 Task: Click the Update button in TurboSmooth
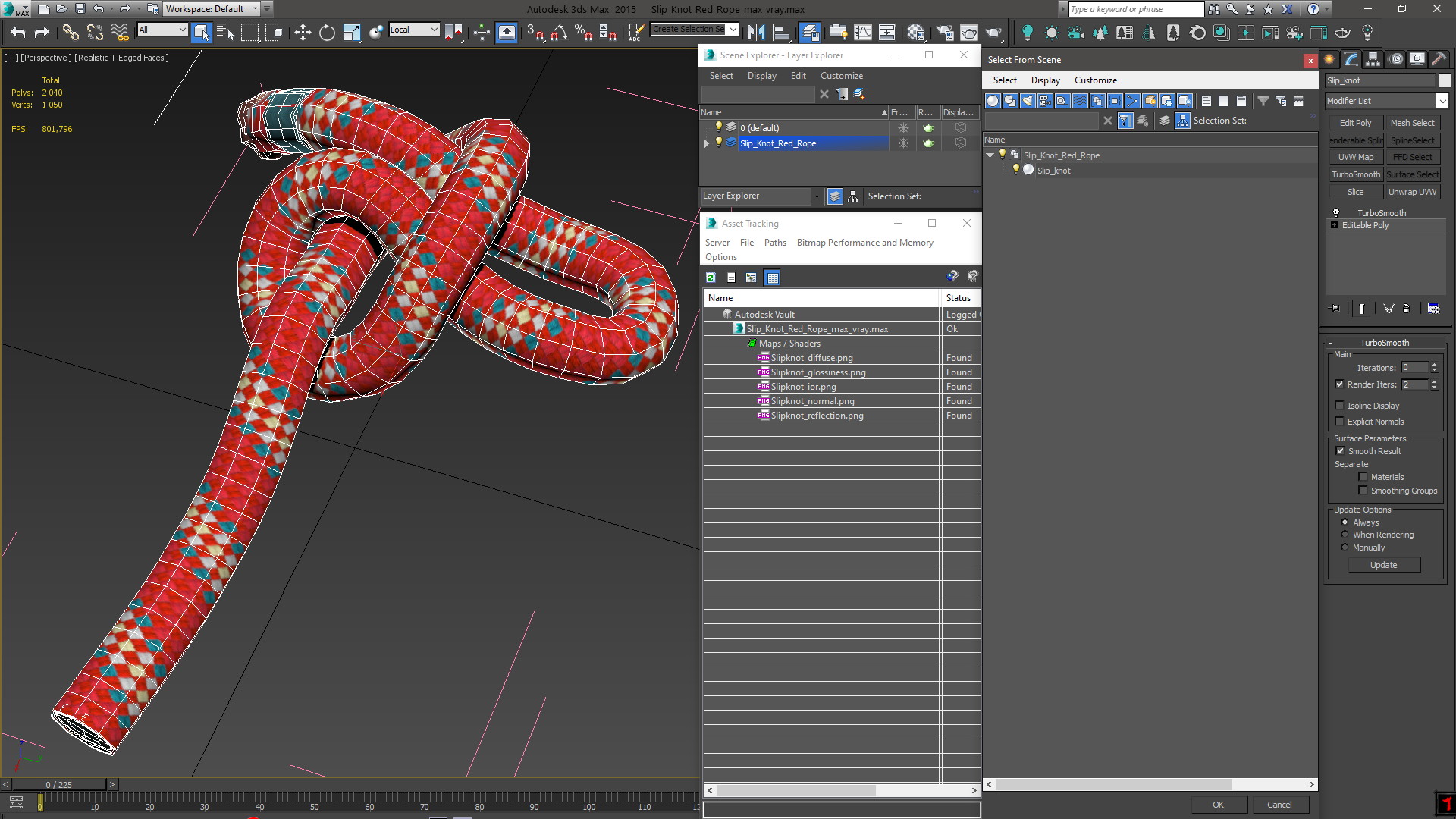coord(1384,565)
